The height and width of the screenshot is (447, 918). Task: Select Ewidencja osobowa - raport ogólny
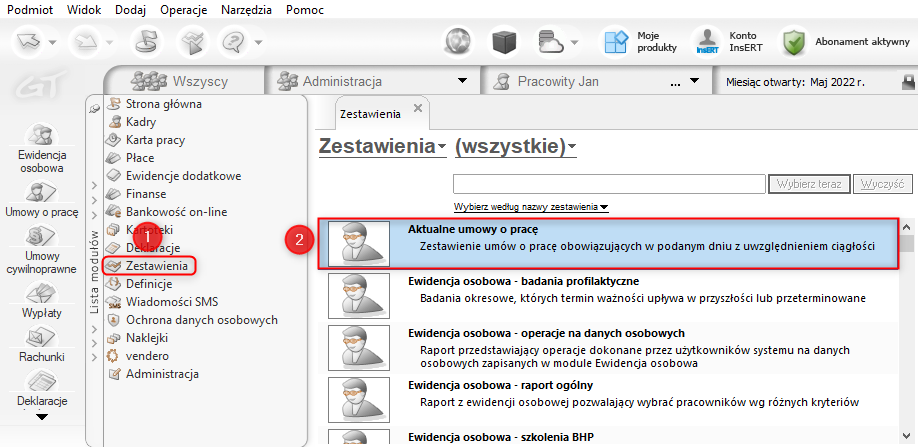(608, 400)
